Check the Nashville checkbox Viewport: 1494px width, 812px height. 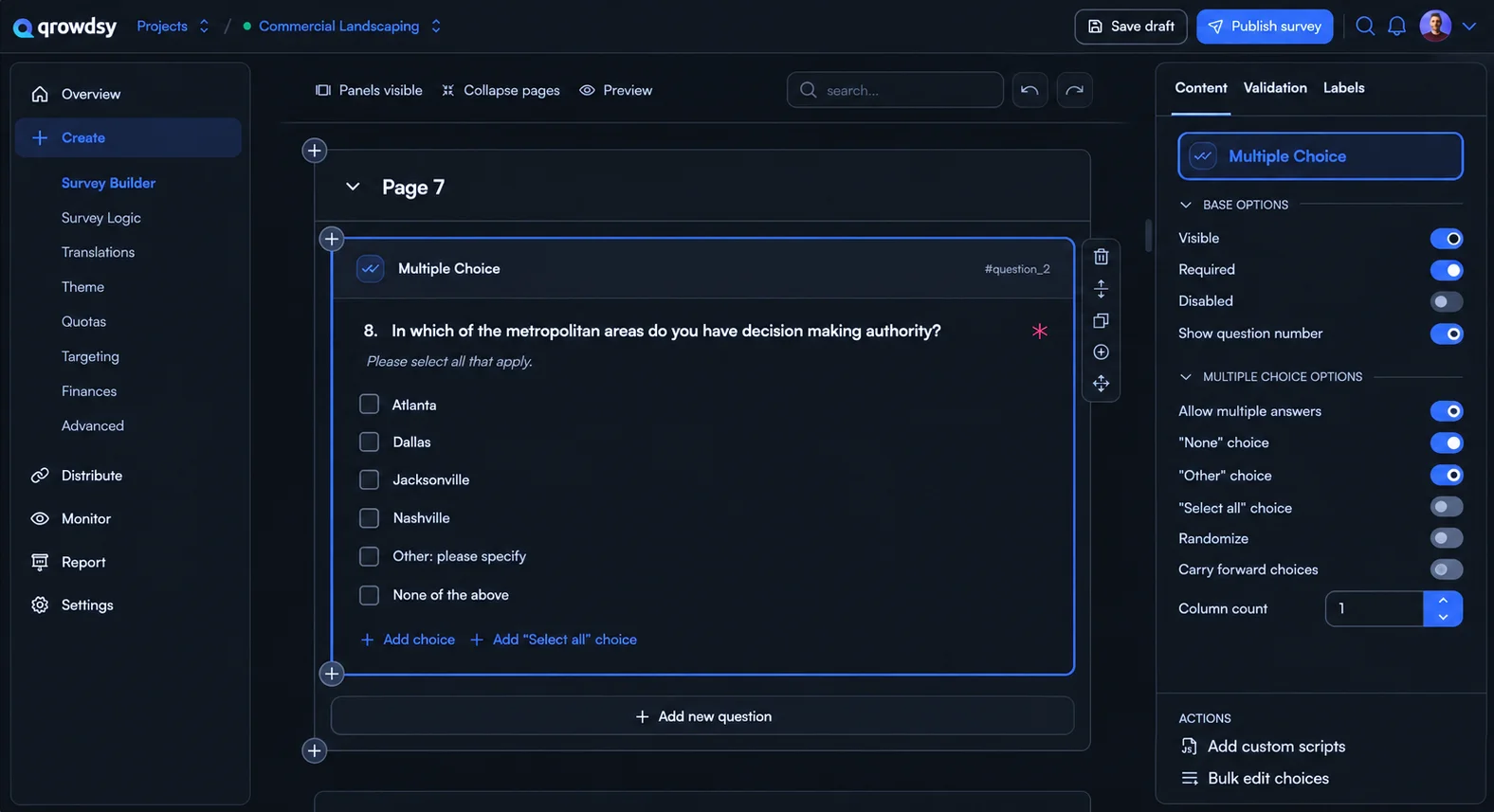tap(369, 518)
